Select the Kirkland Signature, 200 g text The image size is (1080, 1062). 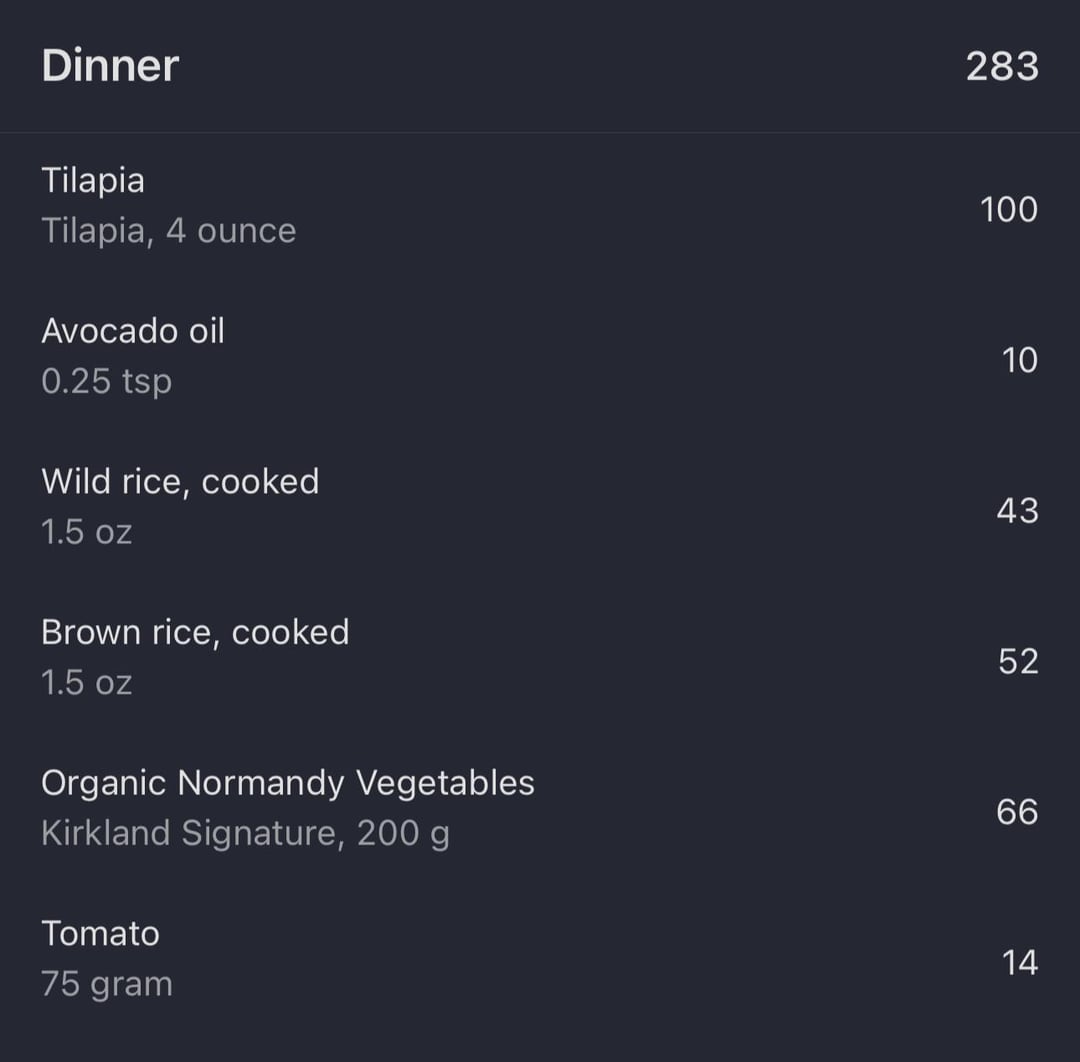click(246, 834)
